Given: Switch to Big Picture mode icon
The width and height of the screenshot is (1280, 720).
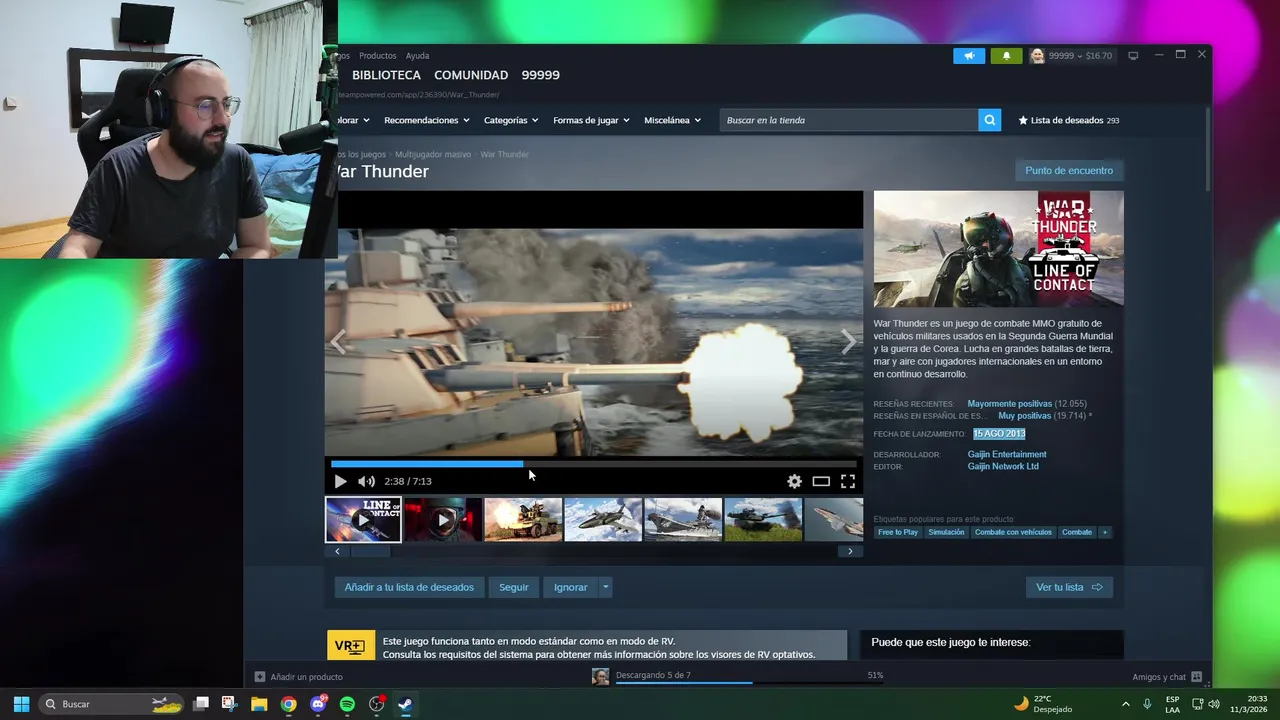Looking at the screenshot, I should click(x=1133, y=56).
